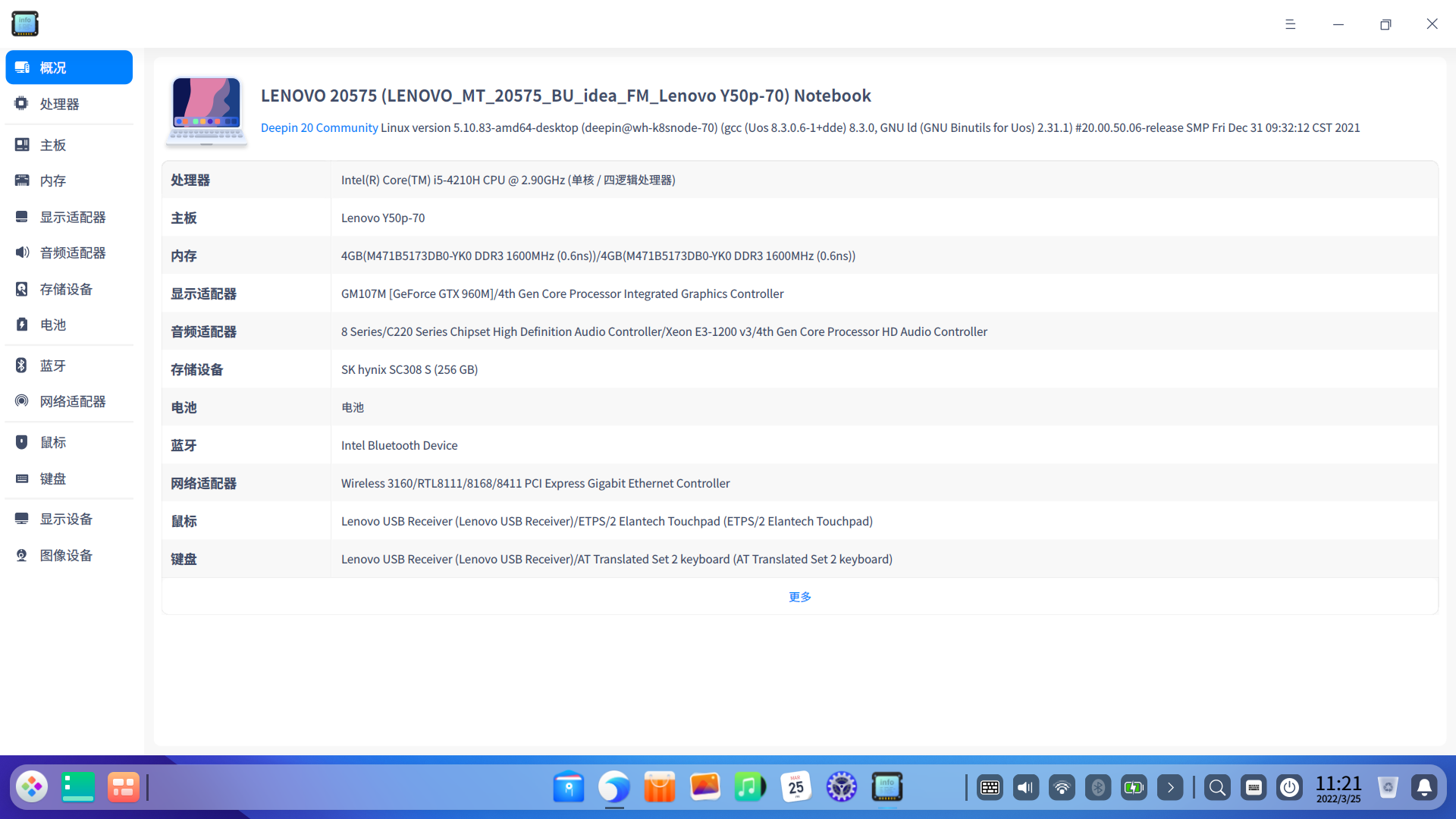Screen dimensions: 1456x819
Task: Click the 显示设备 monitor sidebar item
Action: (x=66, y=519)
